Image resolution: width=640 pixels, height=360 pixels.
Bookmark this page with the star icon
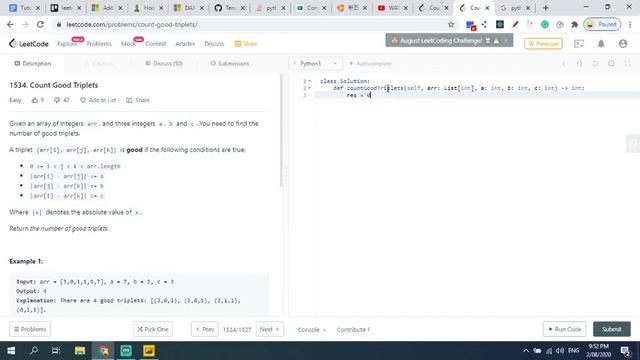(451, 24)
